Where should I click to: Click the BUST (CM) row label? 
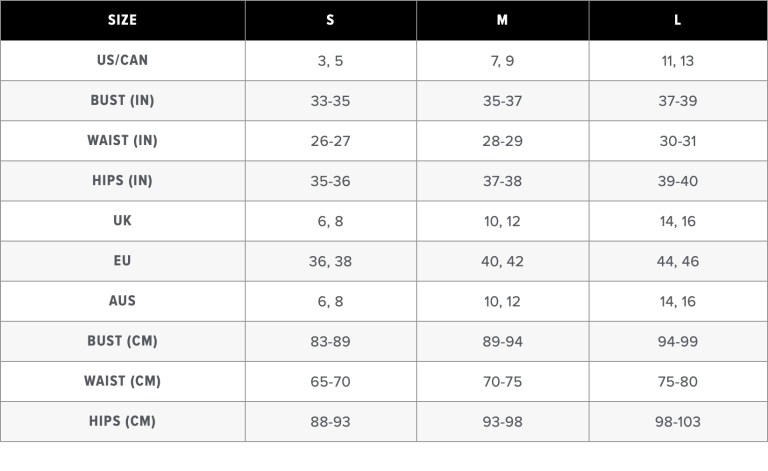122,341
